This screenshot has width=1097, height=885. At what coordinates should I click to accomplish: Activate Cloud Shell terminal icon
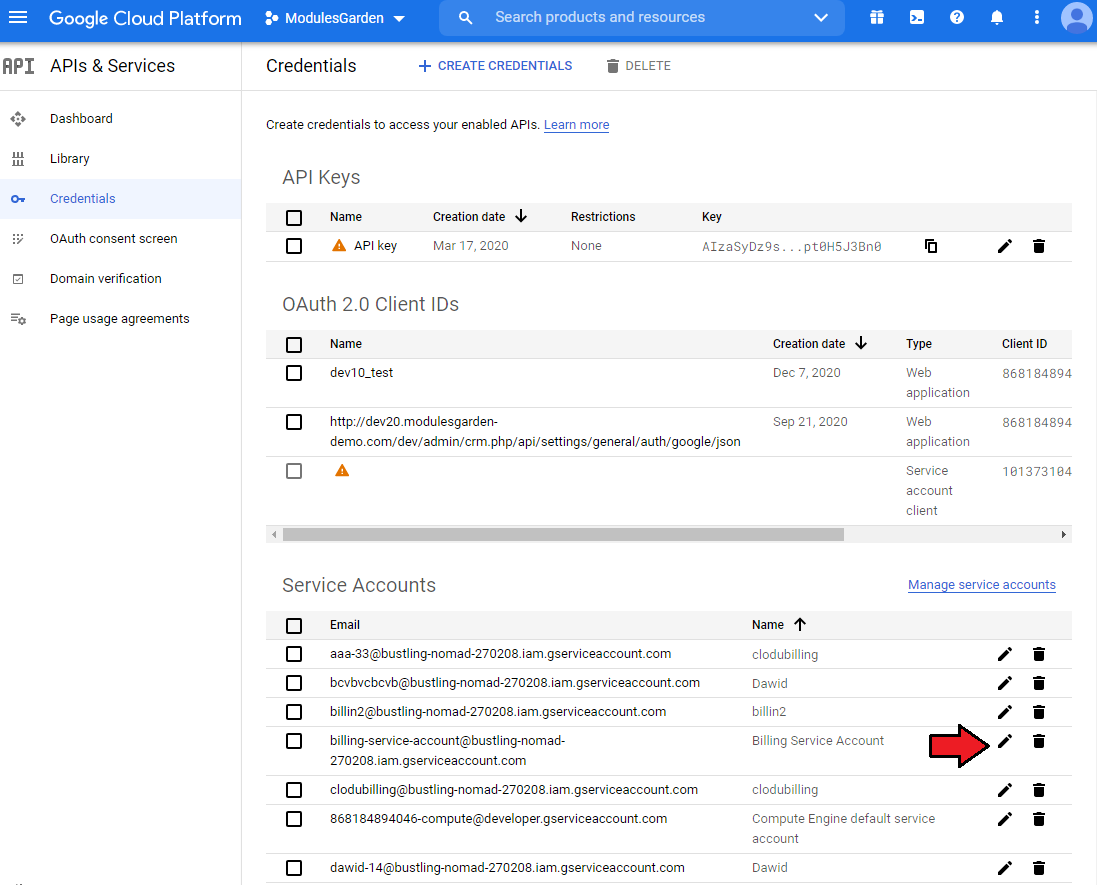tap(916, 17)
